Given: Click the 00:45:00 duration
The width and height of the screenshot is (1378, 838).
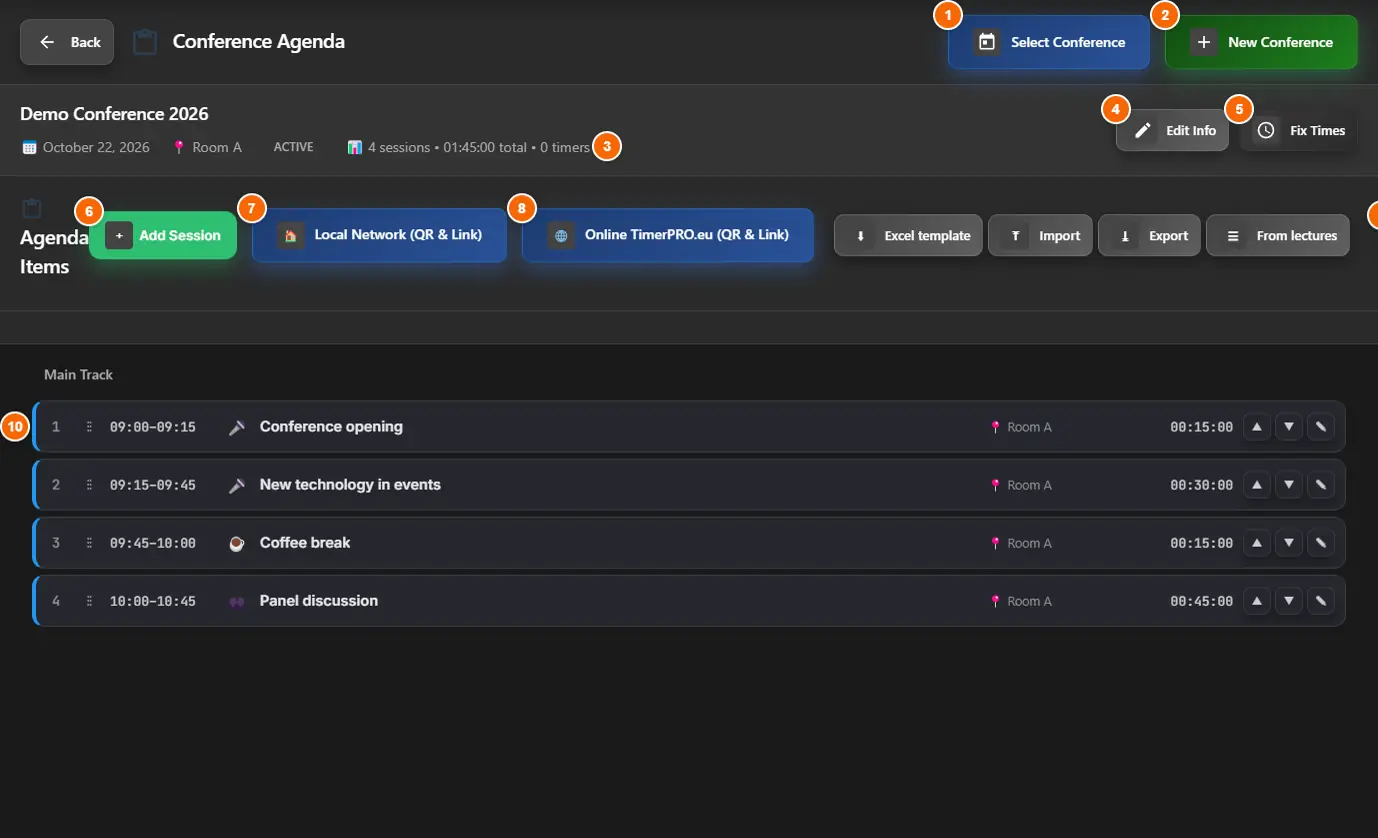Looking at the screenshot, I should [1202, 601].
